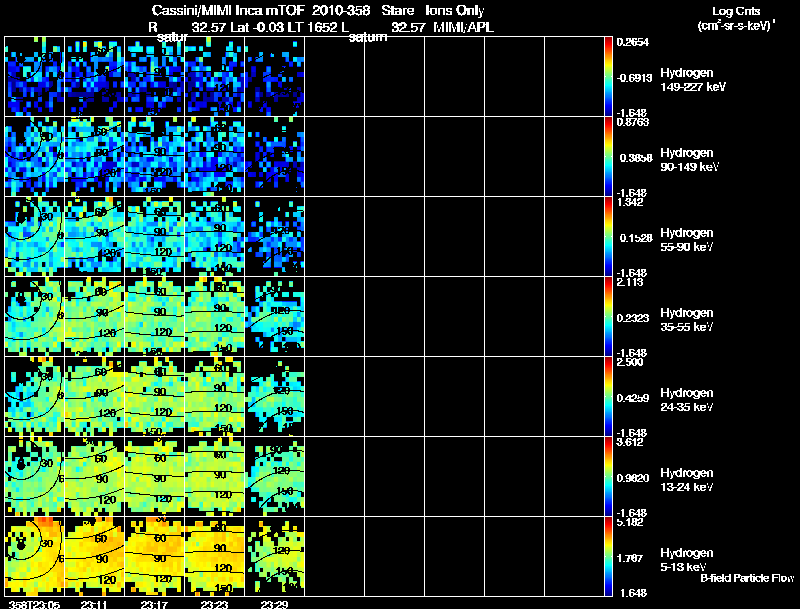
Task: Click the '0.9620' colorbar midpoint value
Action: pos(634,478)
